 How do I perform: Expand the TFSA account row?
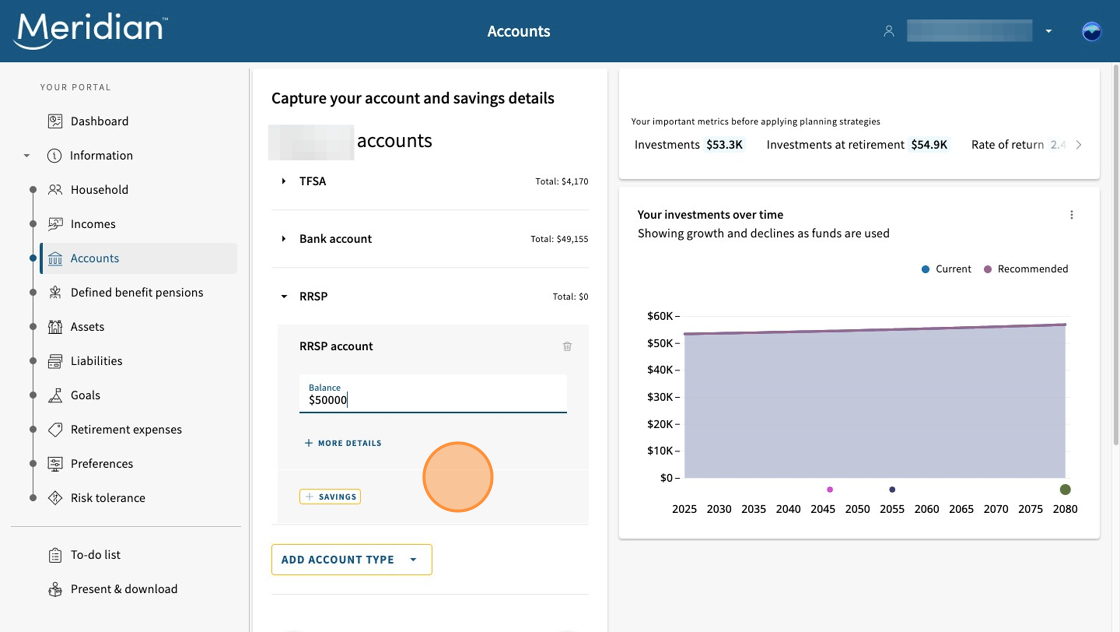click(284, 181)
